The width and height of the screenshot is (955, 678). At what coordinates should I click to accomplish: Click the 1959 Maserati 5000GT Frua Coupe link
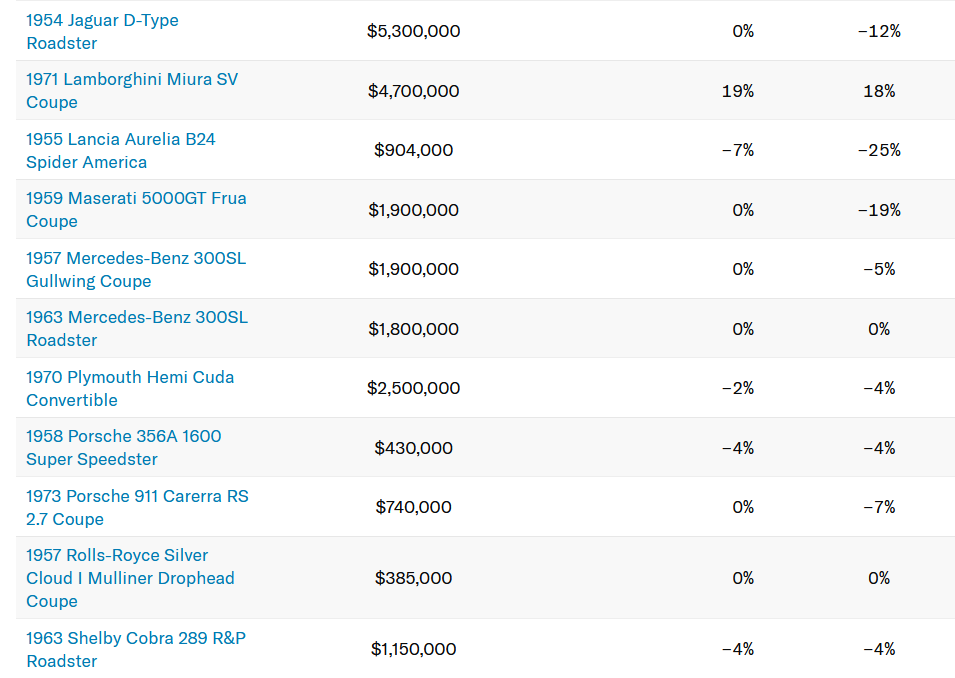click(x=136, y=198)
